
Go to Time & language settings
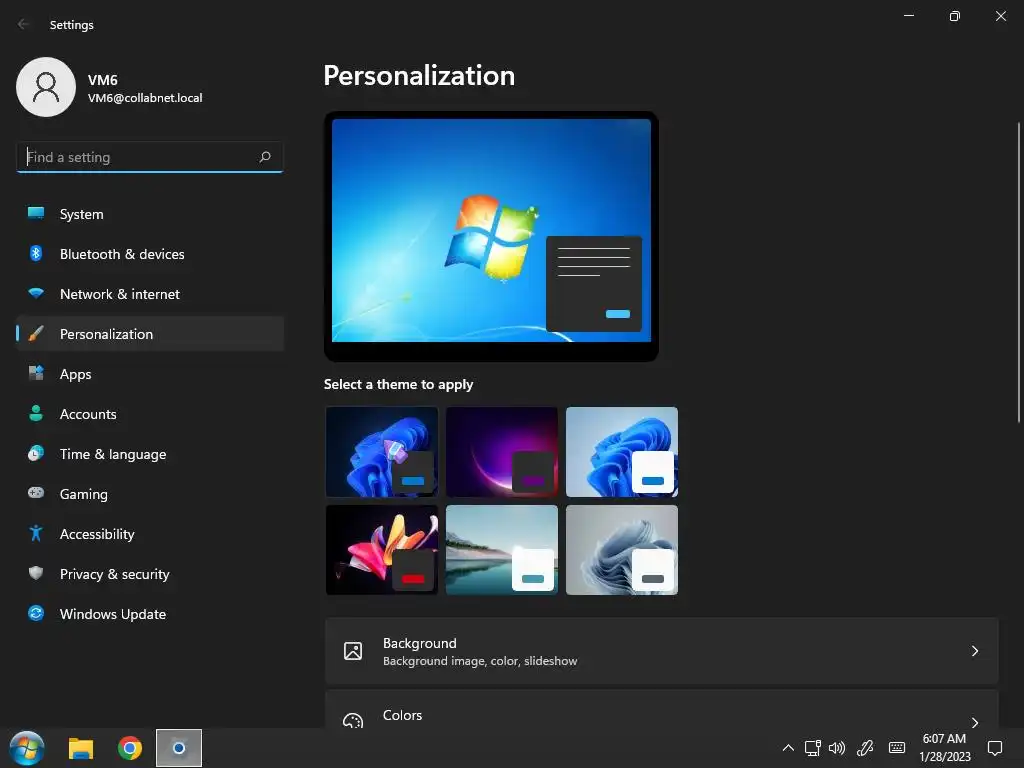[x=150, y=453]
